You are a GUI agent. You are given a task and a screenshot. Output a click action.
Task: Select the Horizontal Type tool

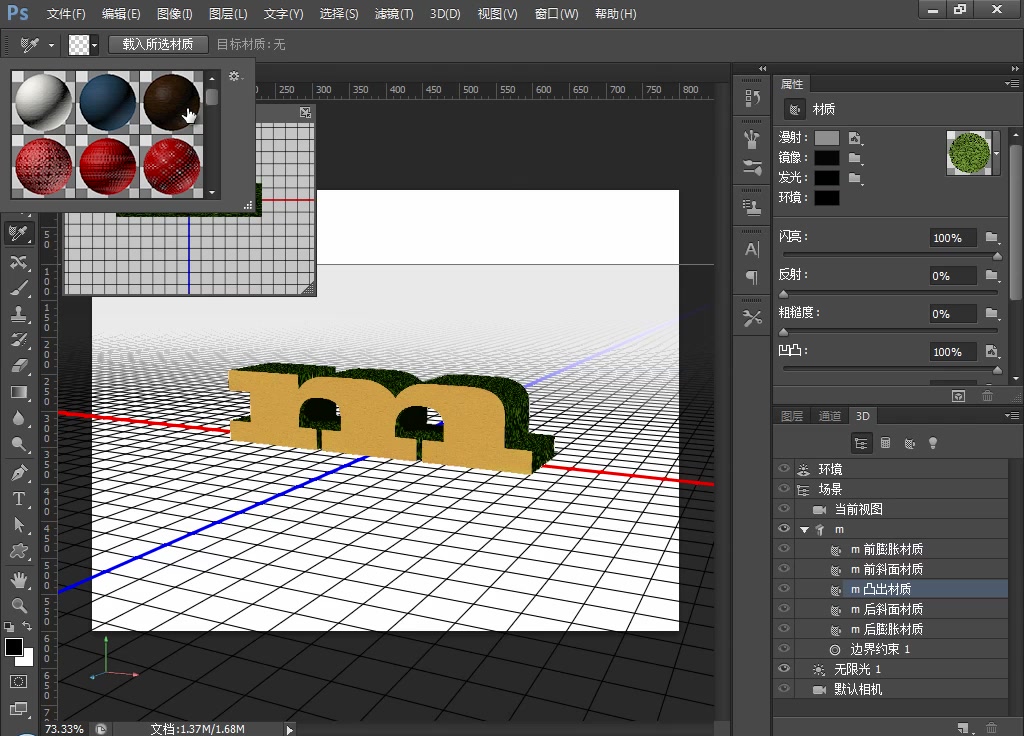point(19,498)
